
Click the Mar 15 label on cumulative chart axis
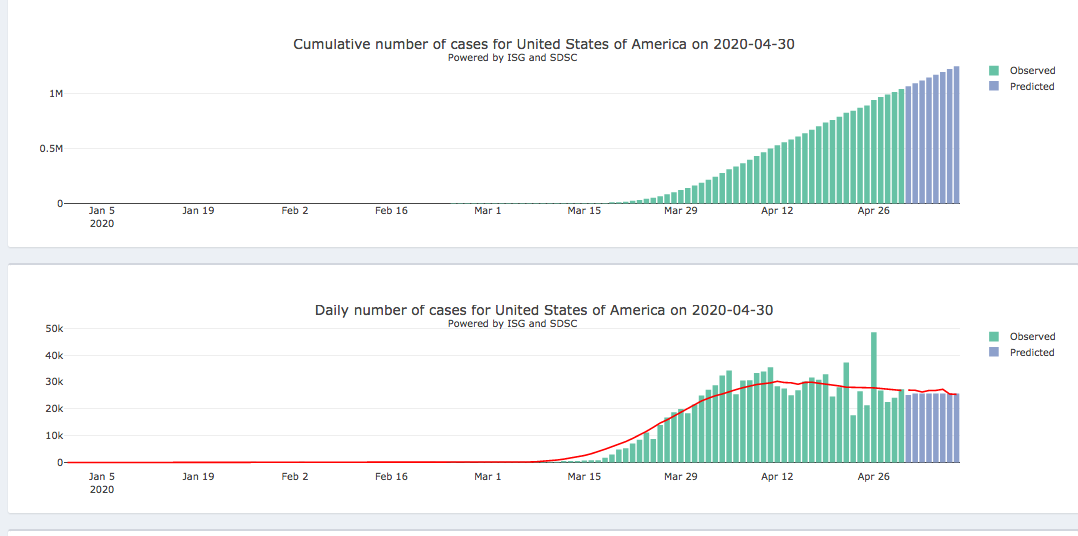point(584,211)
